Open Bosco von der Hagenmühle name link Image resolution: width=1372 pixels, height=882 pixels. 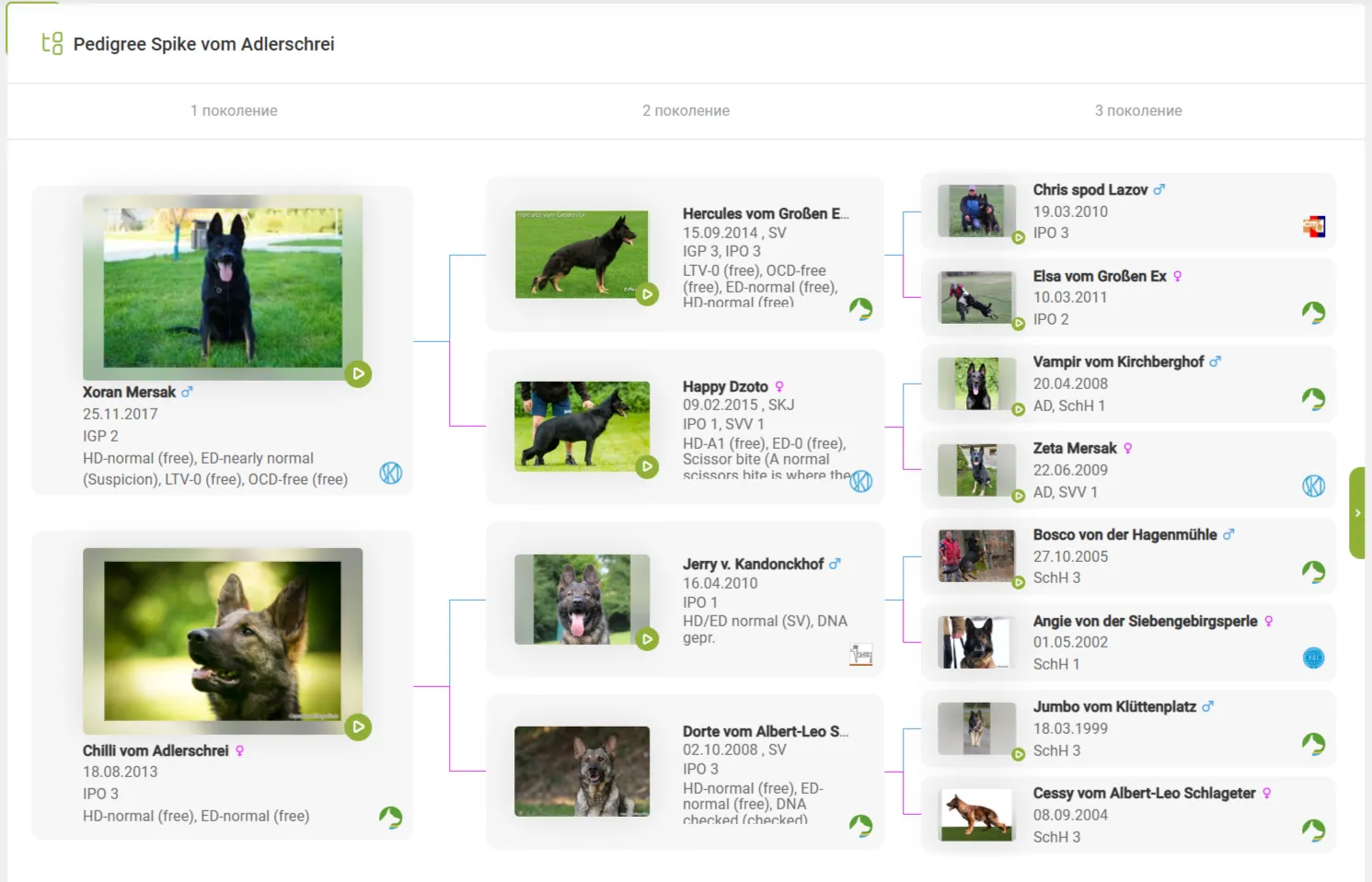click(x=1124, y=534)
